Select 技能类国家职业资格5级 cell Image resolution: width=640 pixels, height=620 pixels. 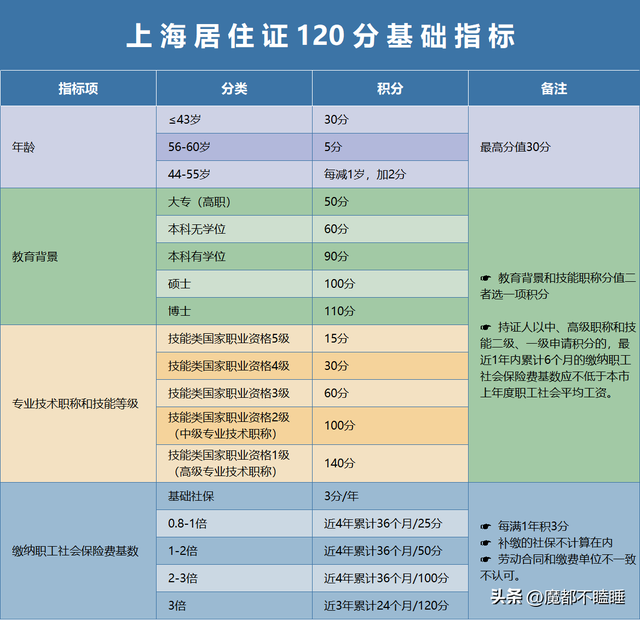coord(234,338)
